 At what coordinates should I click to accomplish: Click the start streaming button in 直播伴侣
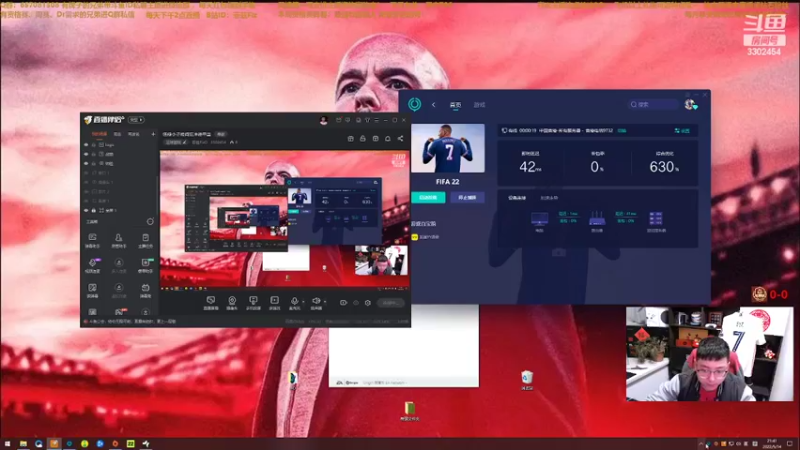coord(391,303)
